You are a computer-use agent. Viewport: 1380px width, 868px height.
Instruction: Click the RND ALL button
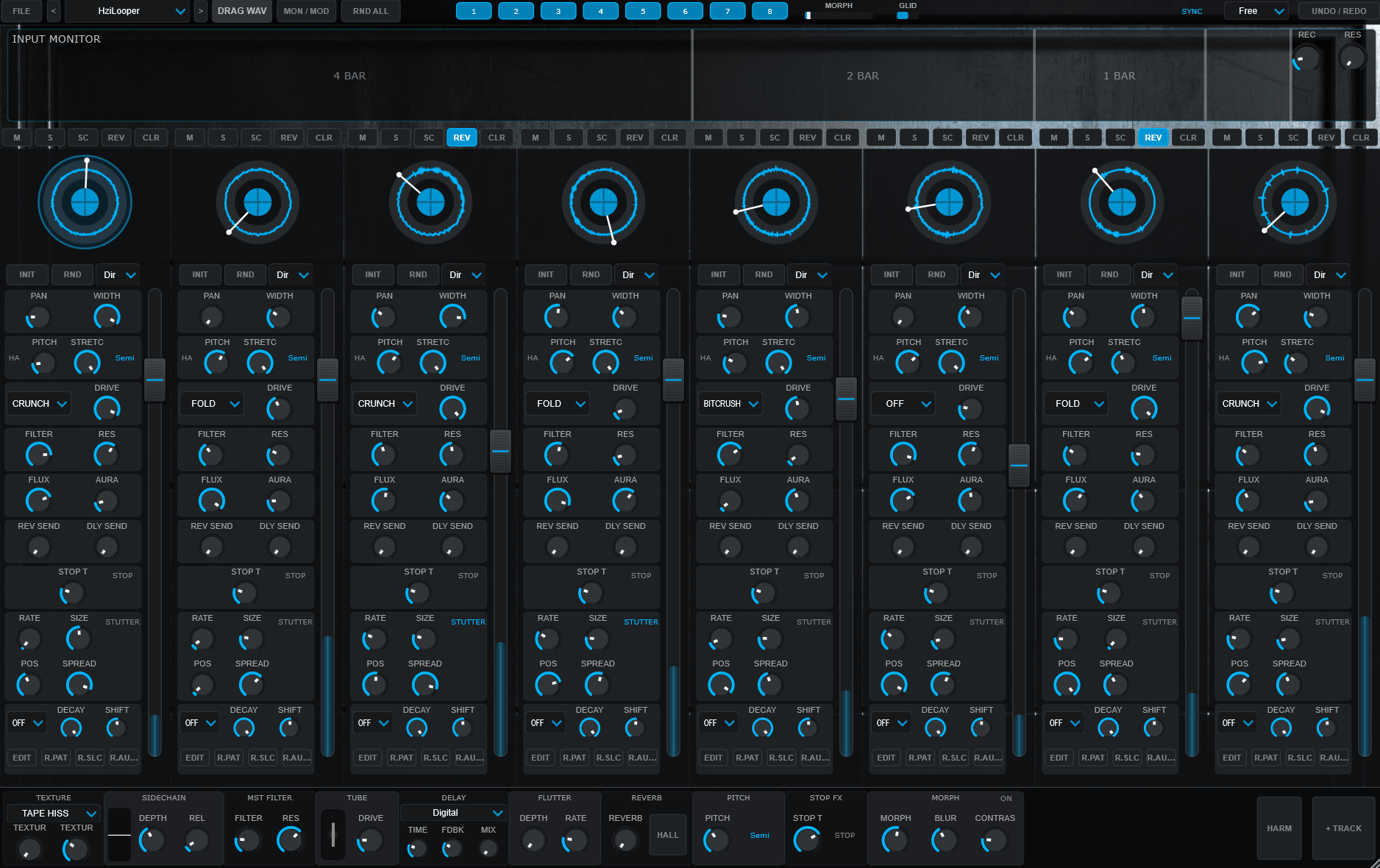(370, 10)
